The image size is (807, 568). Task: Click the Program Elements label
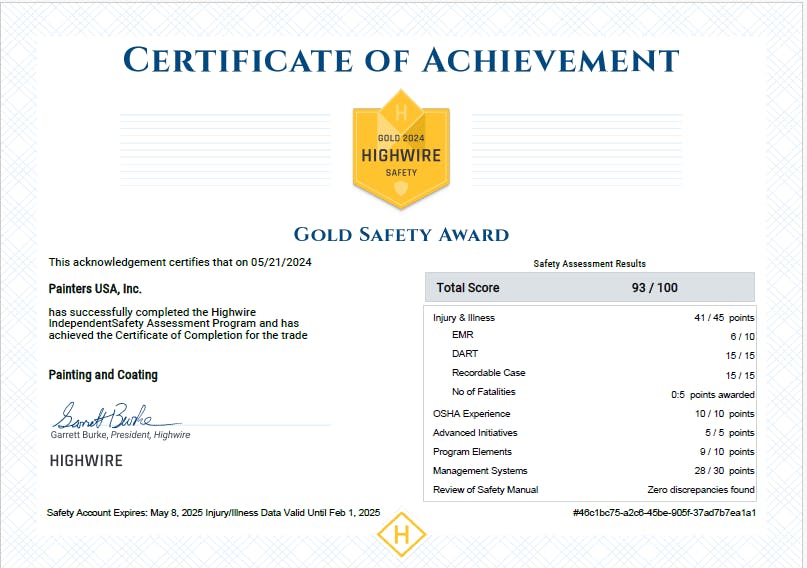tap(472, 452)
